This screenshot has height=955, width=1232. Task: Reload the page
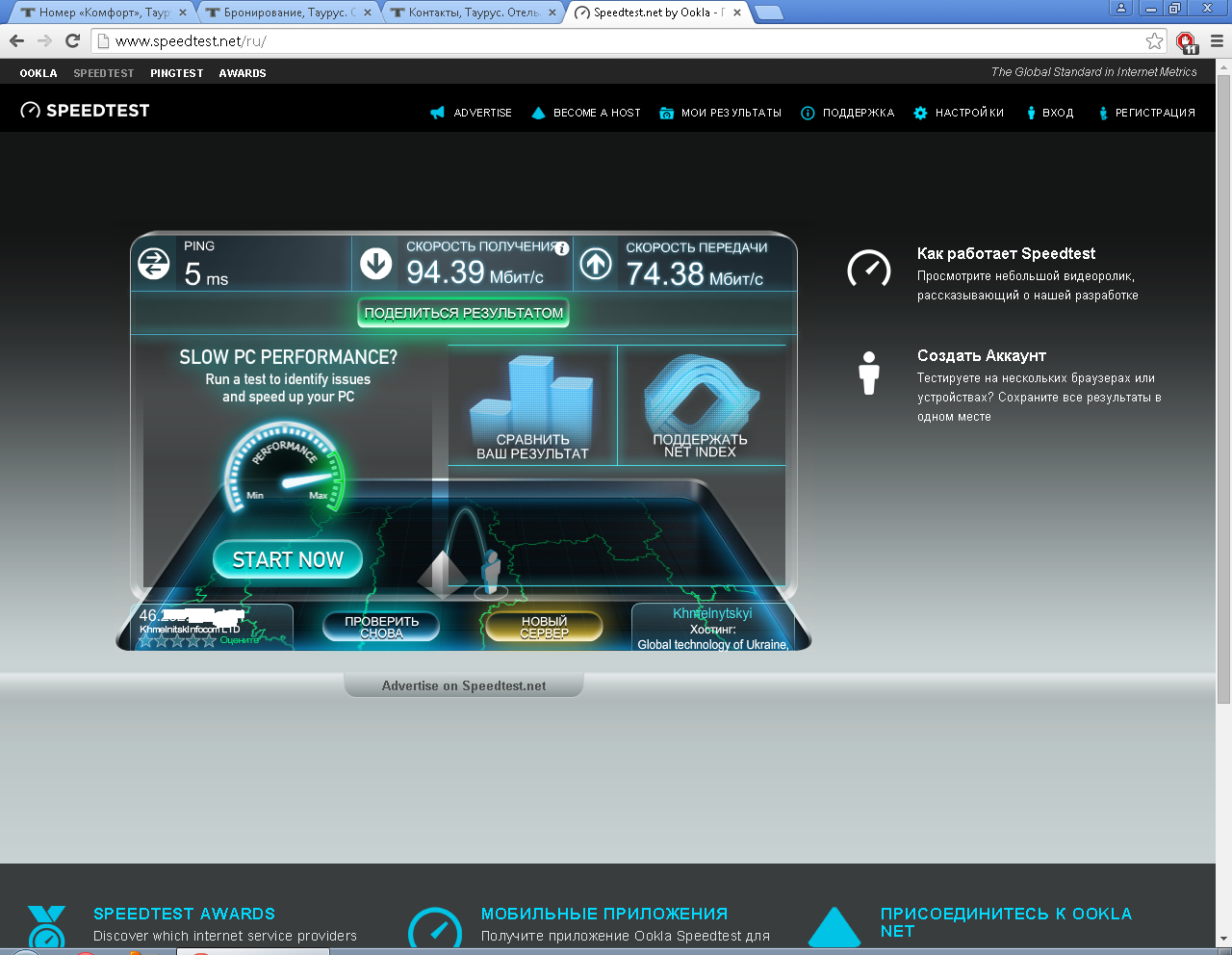point(72,40)
